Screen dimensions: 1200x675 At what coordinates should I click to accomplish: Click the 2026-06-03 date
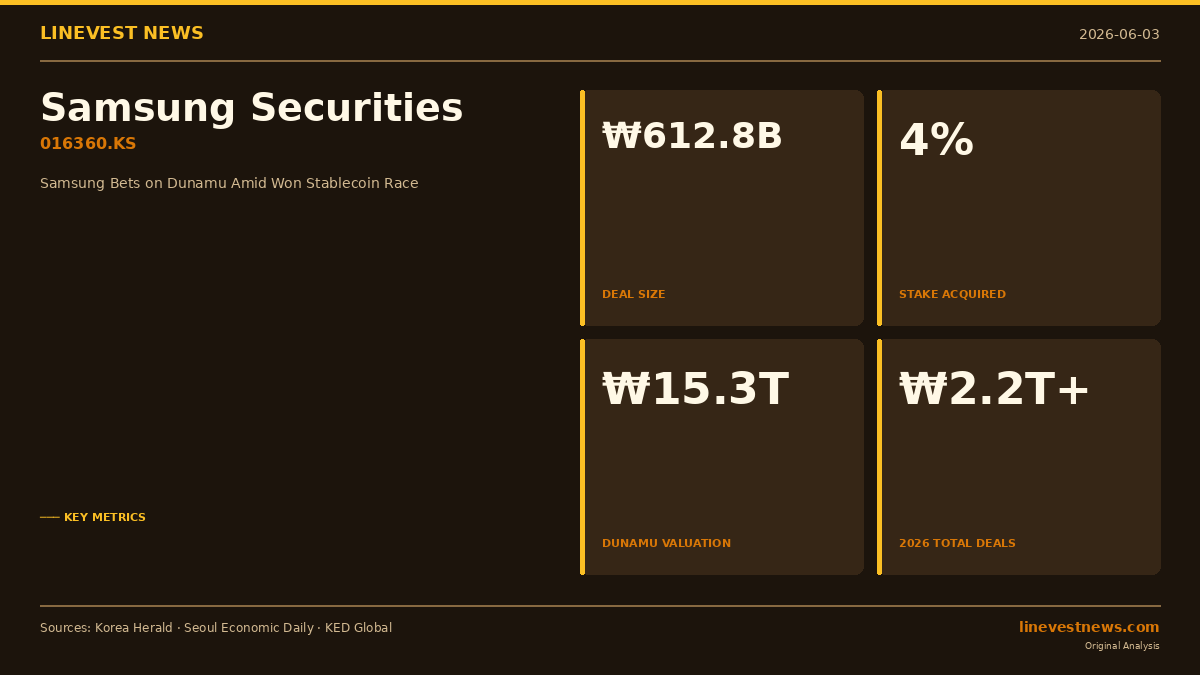click(1119, 35)
